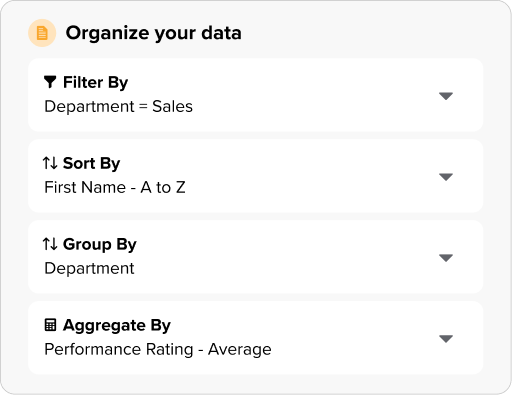Click the Aggregate By label
512x395 pixels.
117,325
